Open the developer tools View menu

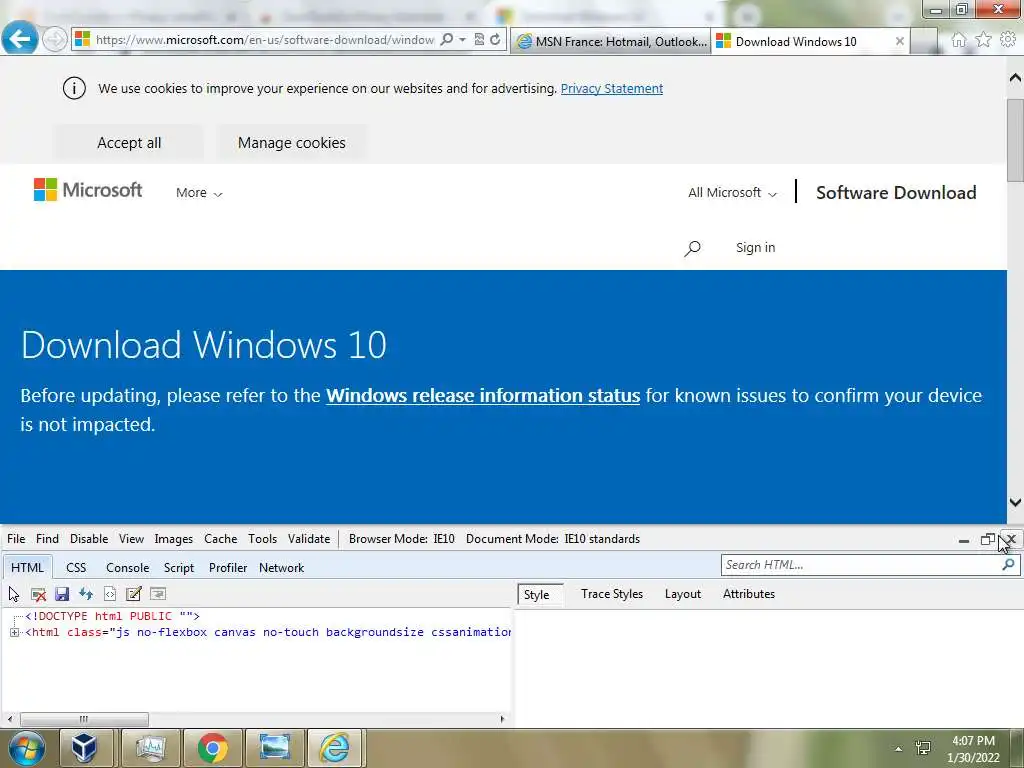131,539
